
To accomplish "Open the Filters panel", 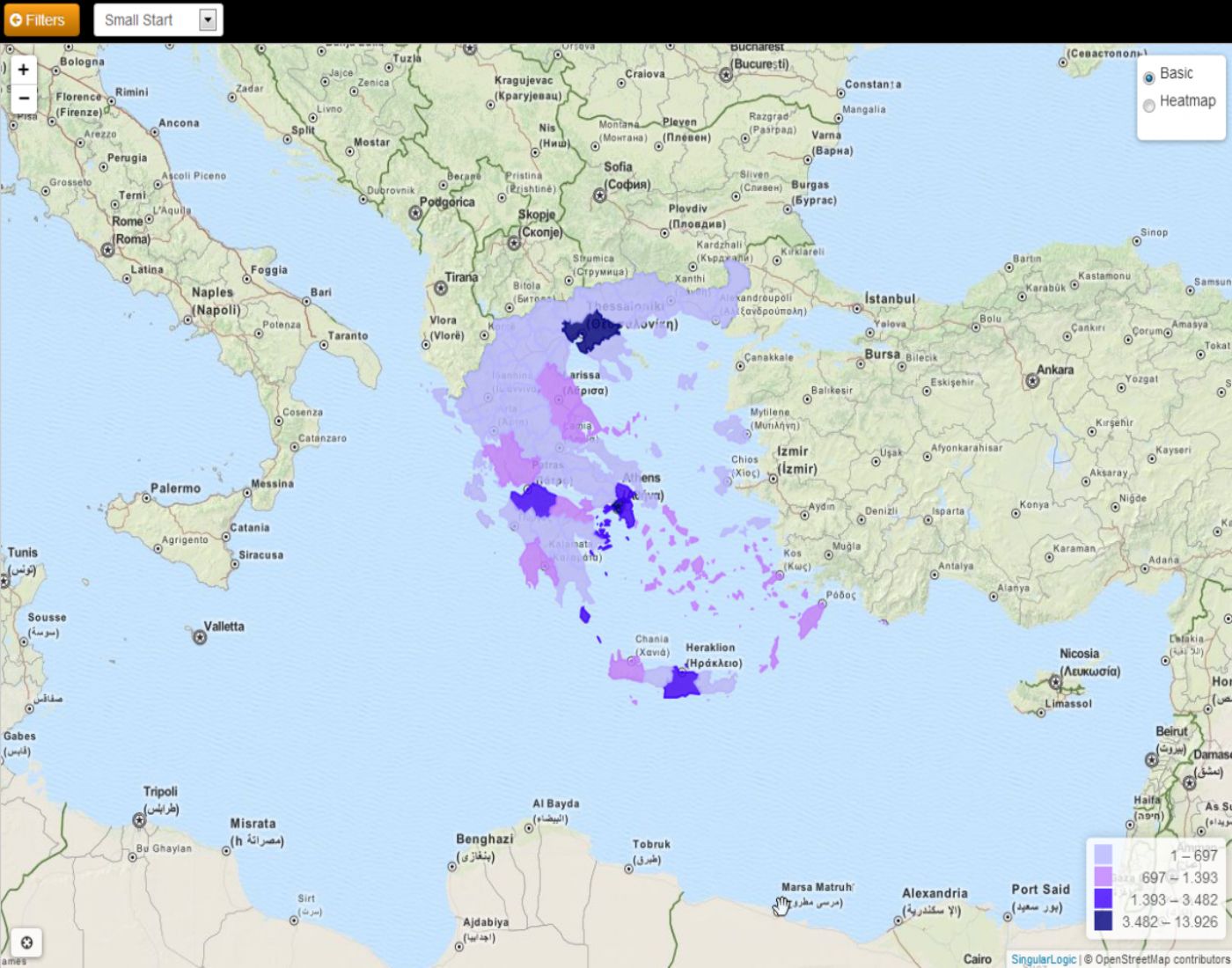I will click(x=41, y=19).
